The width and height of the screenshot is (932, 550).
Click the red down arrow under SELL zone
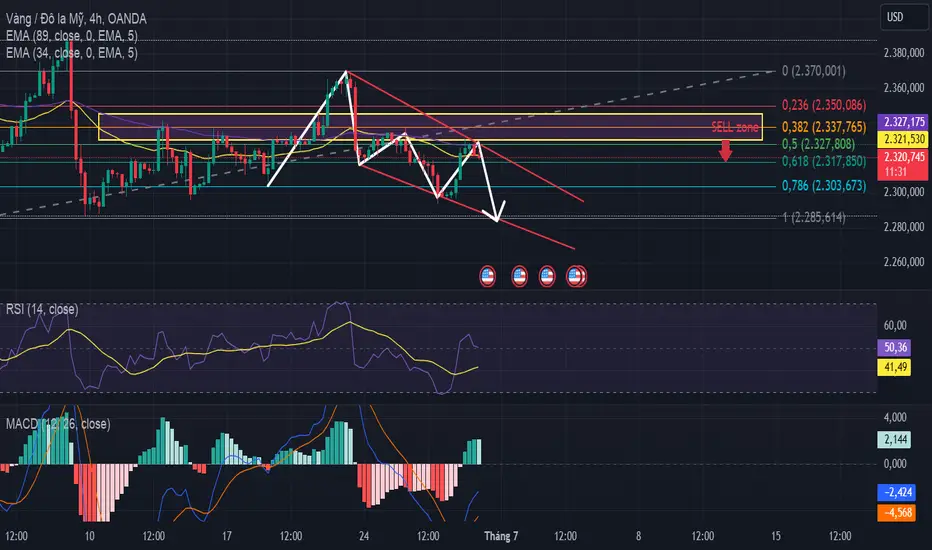[x=725, y=151]
